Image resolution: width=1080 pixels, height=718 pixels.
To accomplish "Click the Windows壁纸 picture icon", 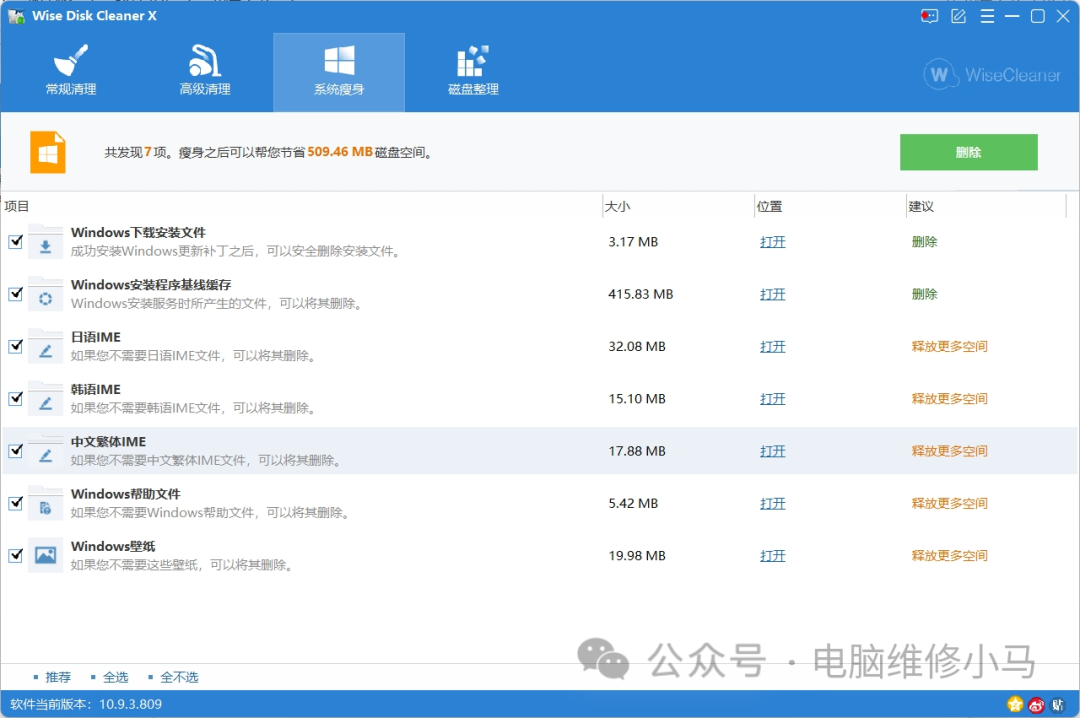I will click(45, 555).
